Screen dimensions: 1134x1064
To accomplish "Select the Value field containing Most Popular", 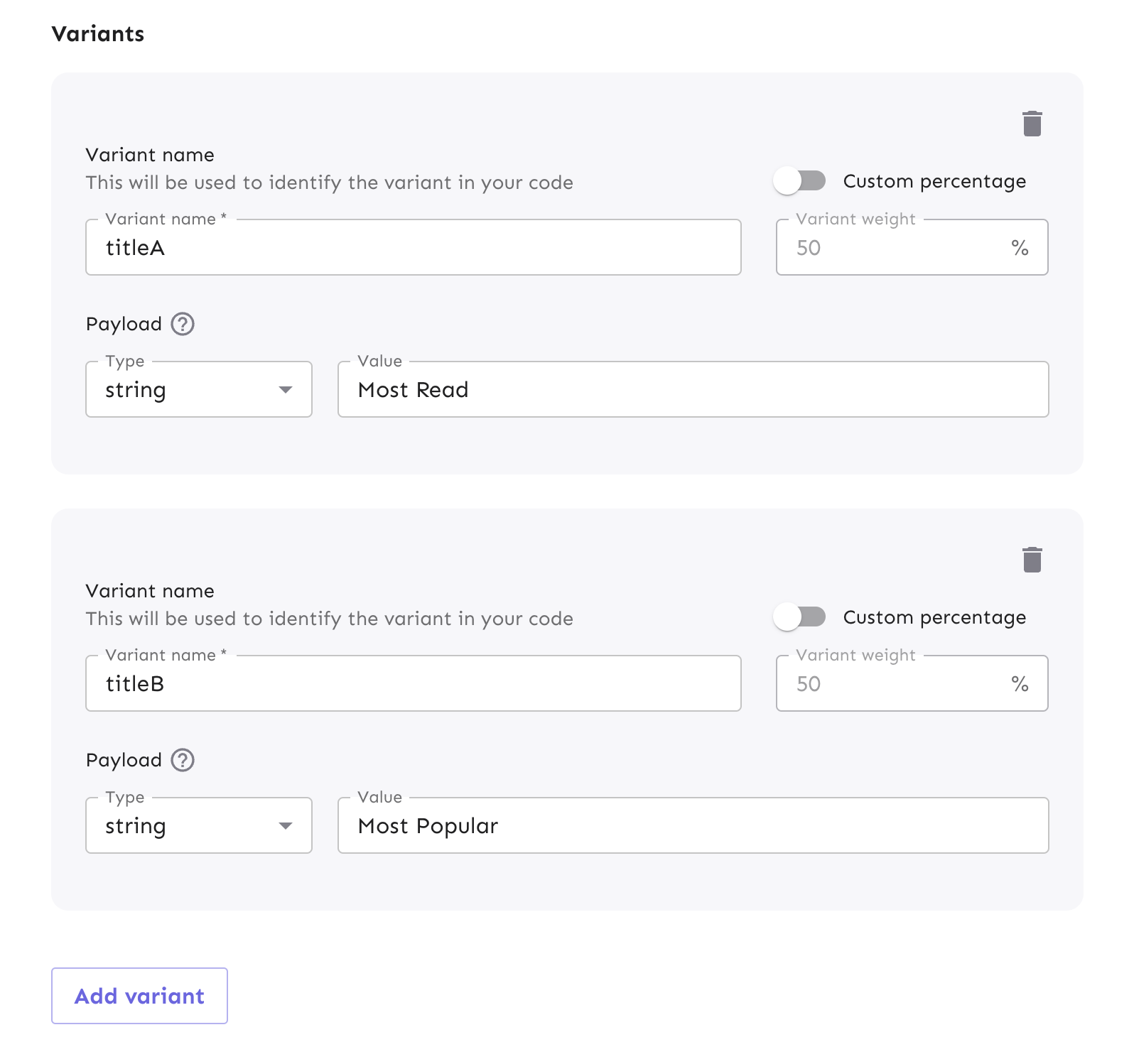I will coord(693,825).
